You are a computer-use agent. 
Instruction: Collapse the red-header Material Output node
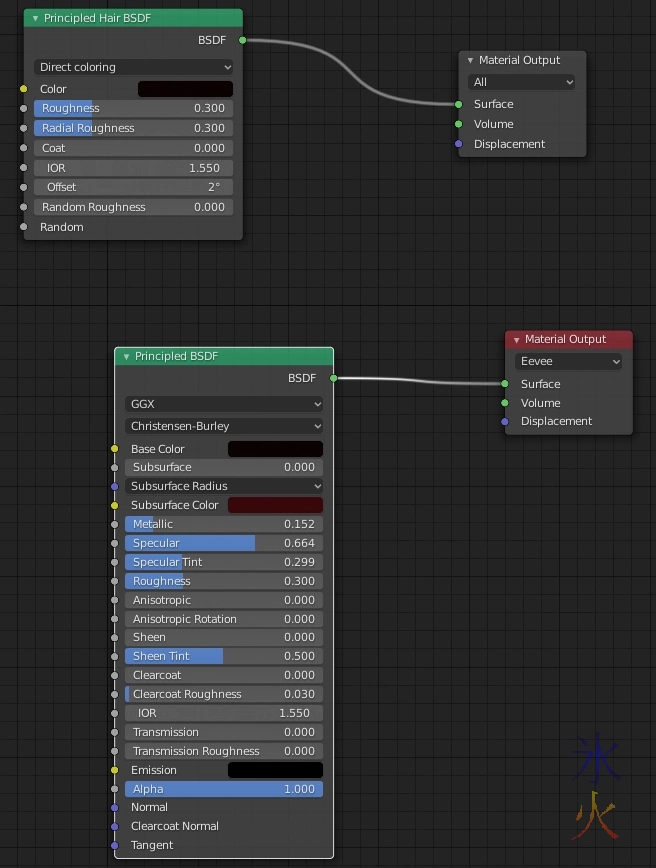(x=516, y=340)
